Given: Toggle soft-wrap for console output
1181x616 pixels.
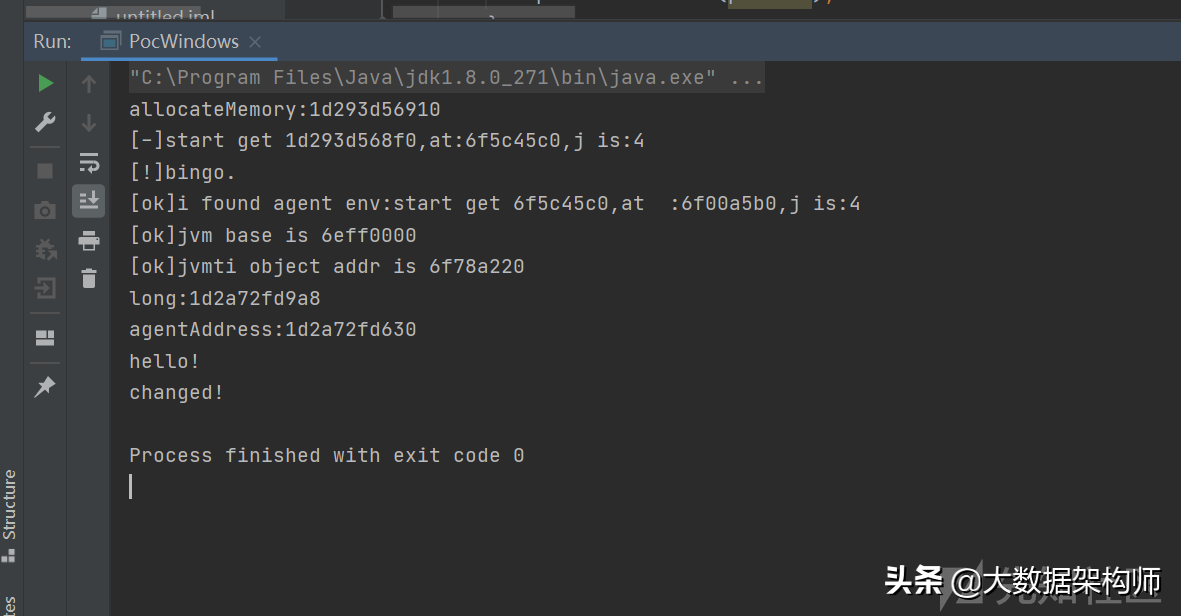Looking at the screenshot, I should (89, 162).
